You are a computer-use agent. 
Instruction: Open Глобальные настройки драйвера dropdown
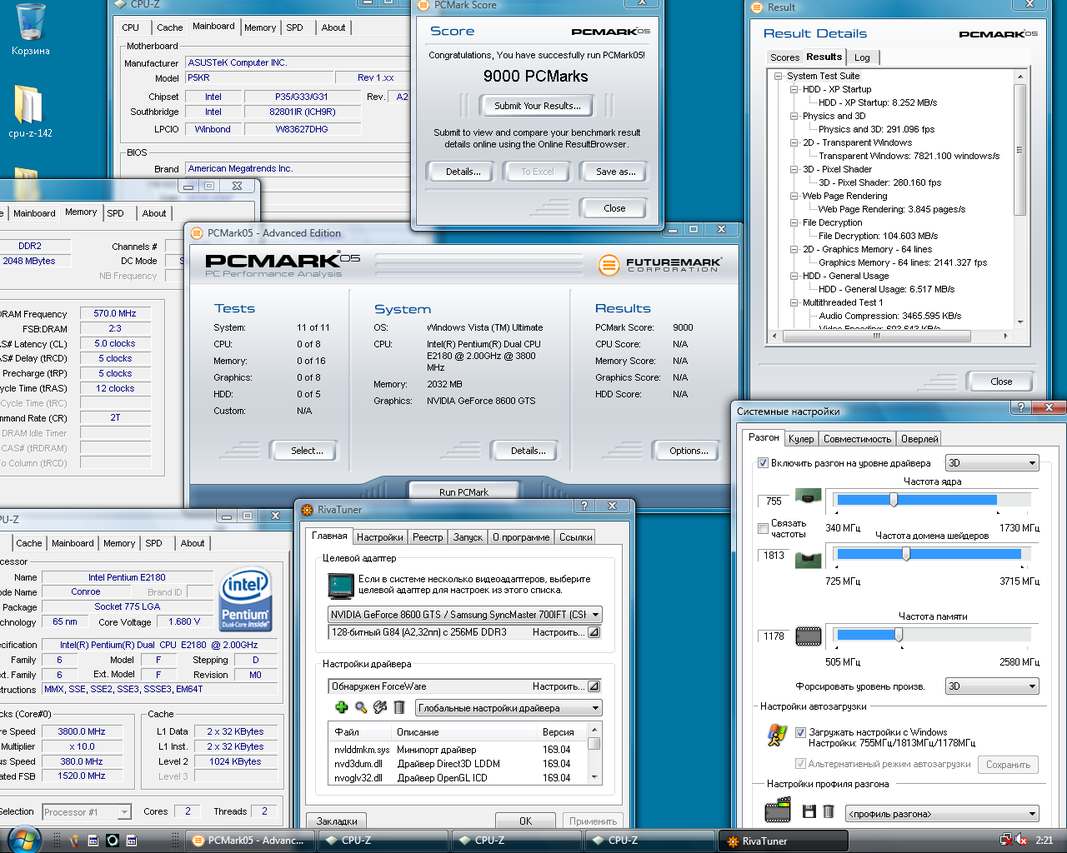pos(508,707)
